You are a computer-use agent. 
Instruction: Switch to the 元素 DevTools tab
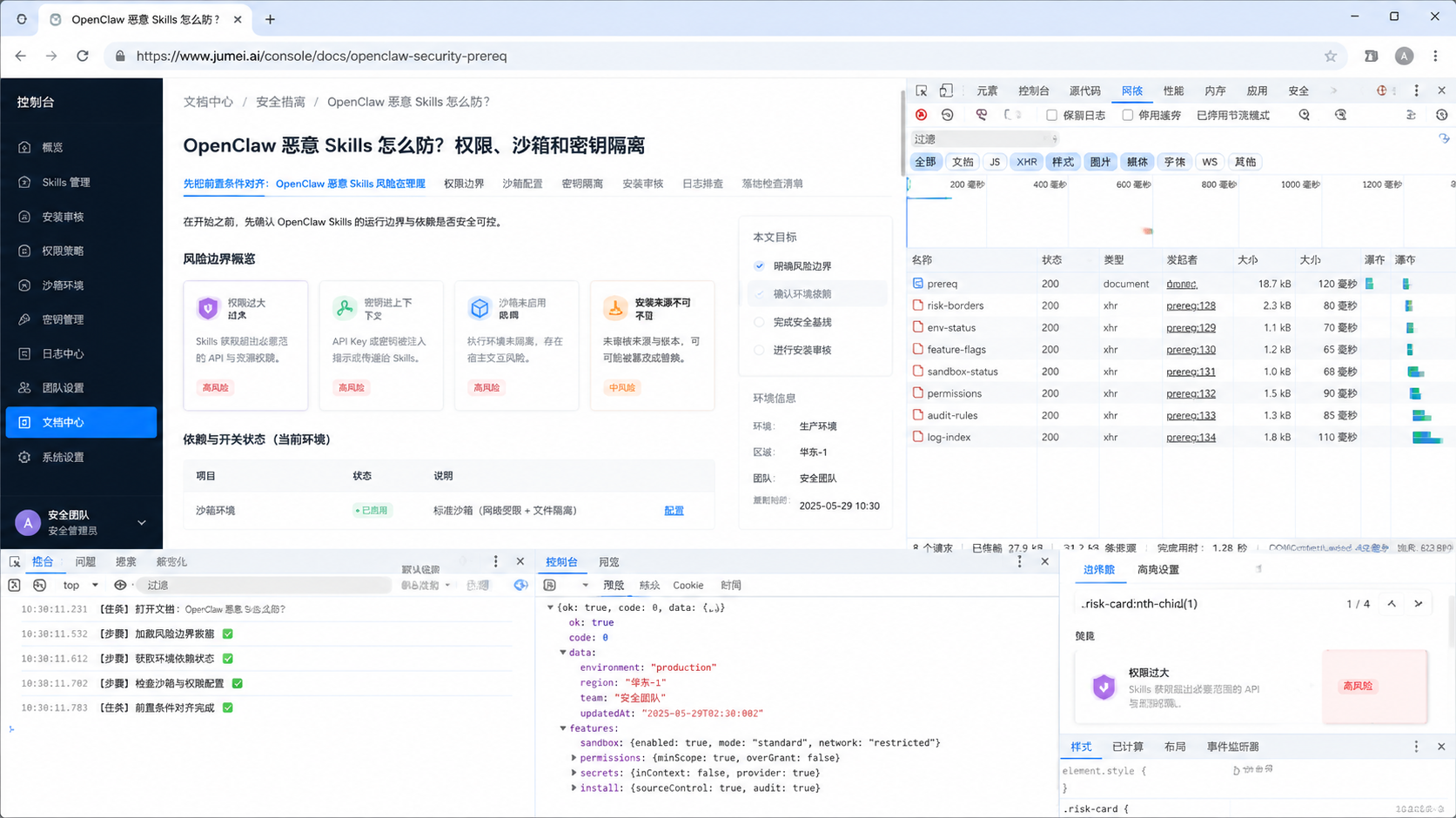[x=987, y=91]
